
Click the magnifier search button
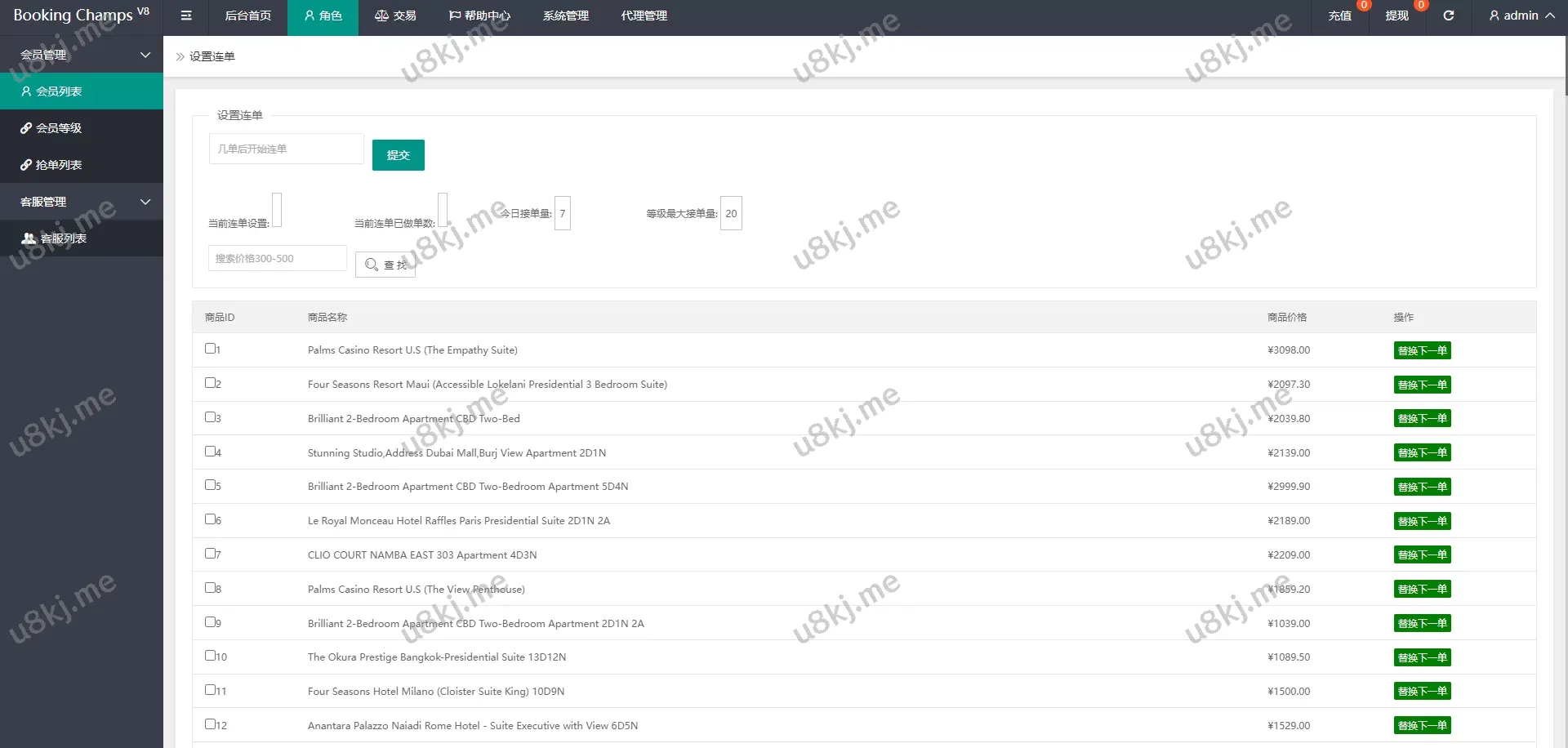tap(385, 265)
